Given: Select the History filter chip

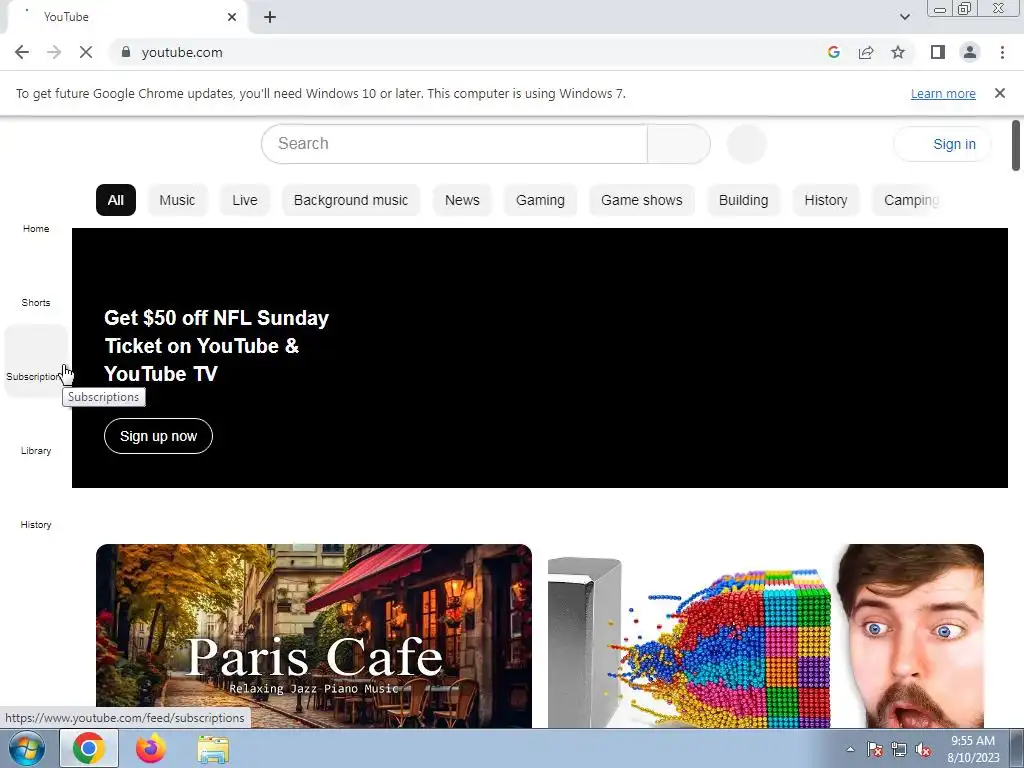Looking at the screenshot, I should point(825,200).
